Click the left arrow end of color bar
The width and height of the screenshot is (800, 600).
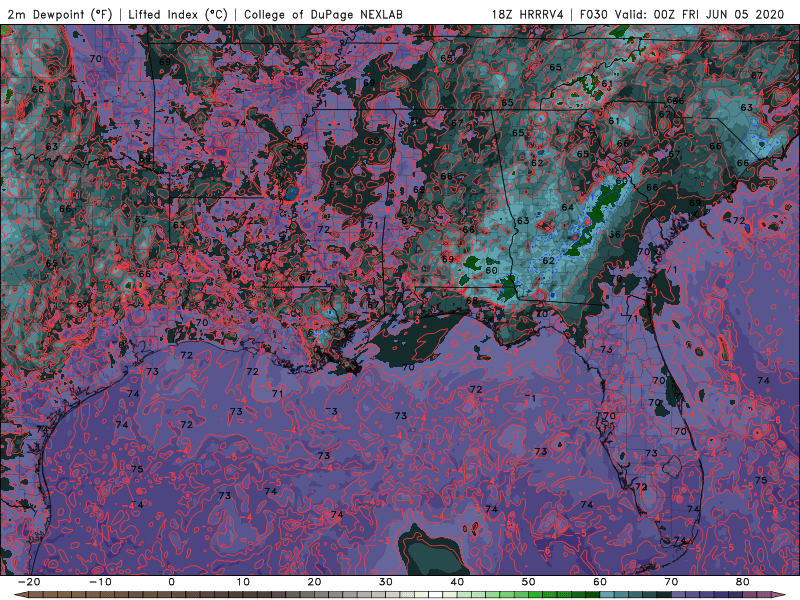coord(20,595)
